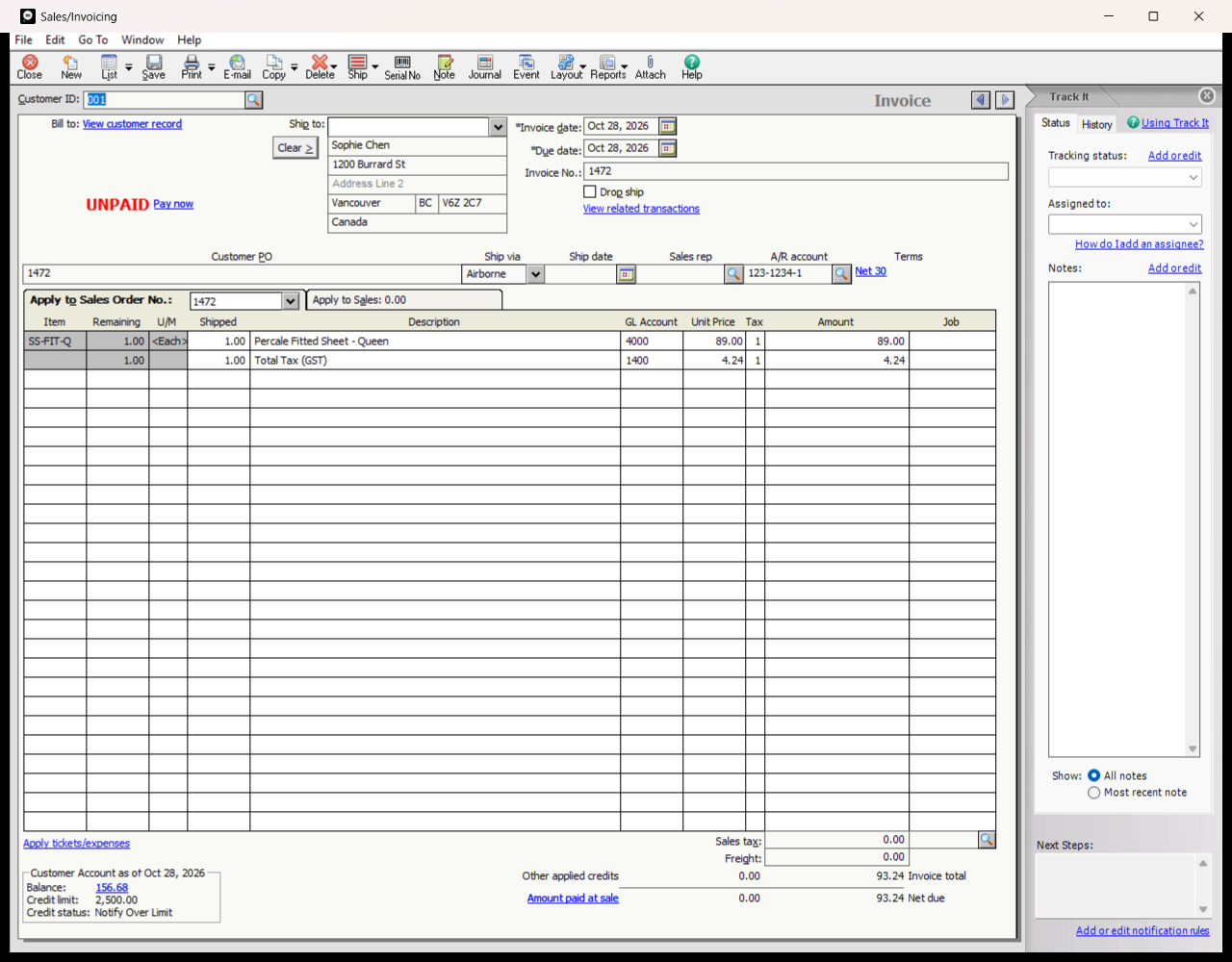Click the Print toolbar icon
This screenshot has height=962, width=1232.
tap(192, 67)
